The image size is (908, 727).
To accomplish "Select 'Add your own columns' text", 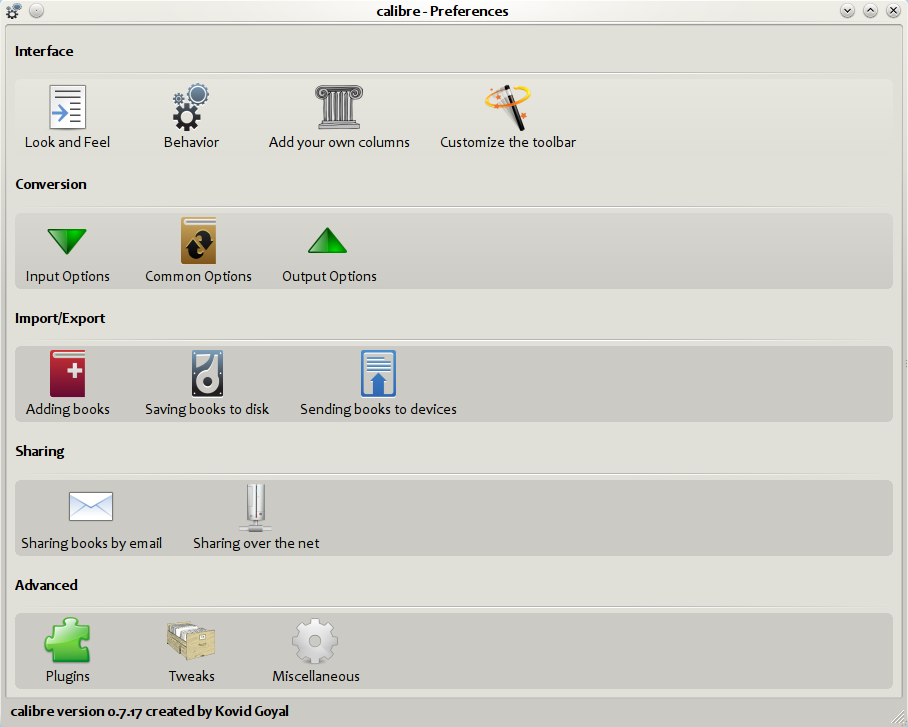I will coord(339,143).
